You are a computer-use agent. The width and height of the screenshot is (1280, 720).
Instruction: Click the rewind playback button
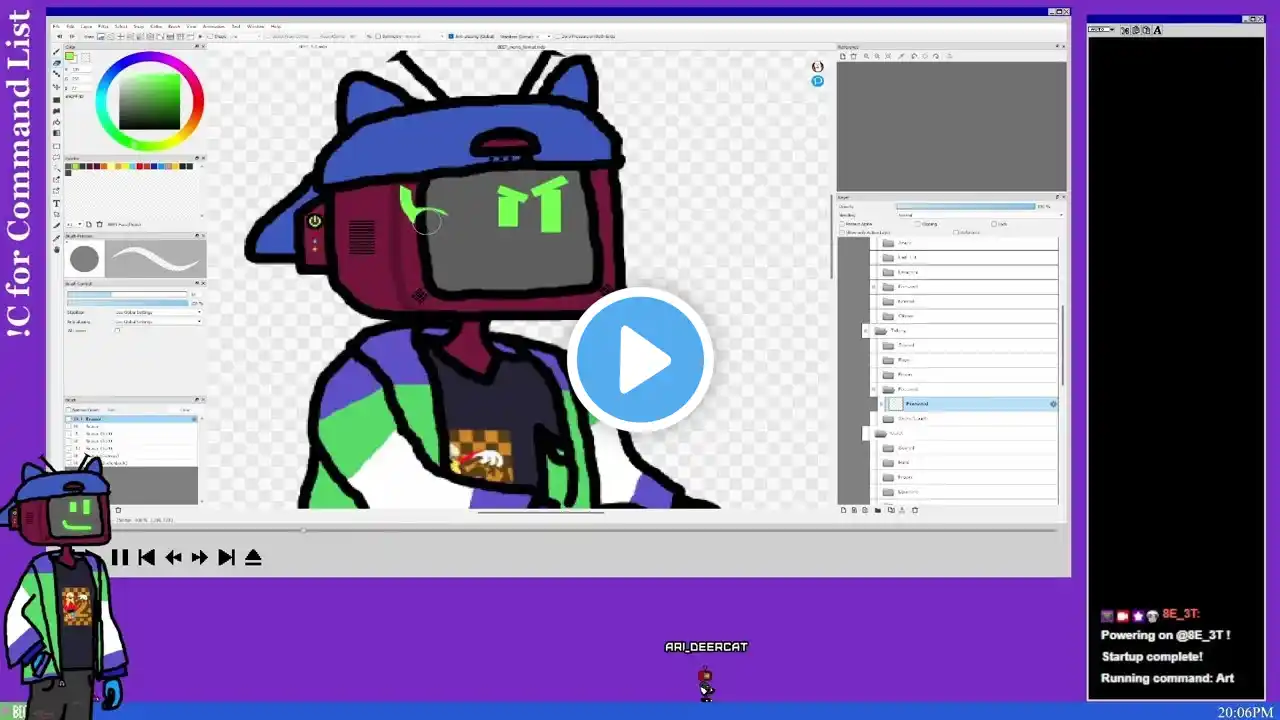(x=173, y=558)
